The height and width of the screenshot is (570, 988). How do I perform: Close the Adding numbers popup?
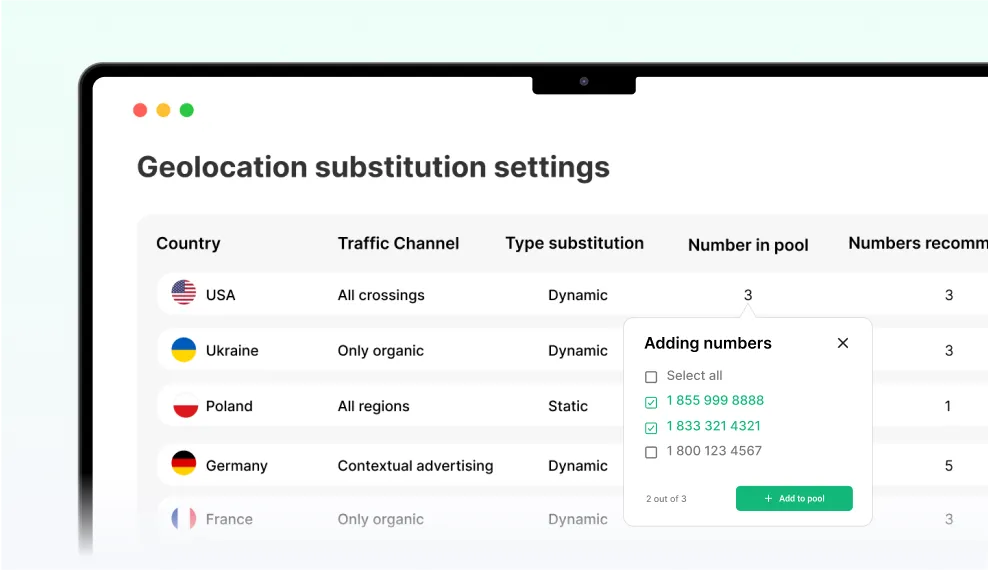coord(843,343)
